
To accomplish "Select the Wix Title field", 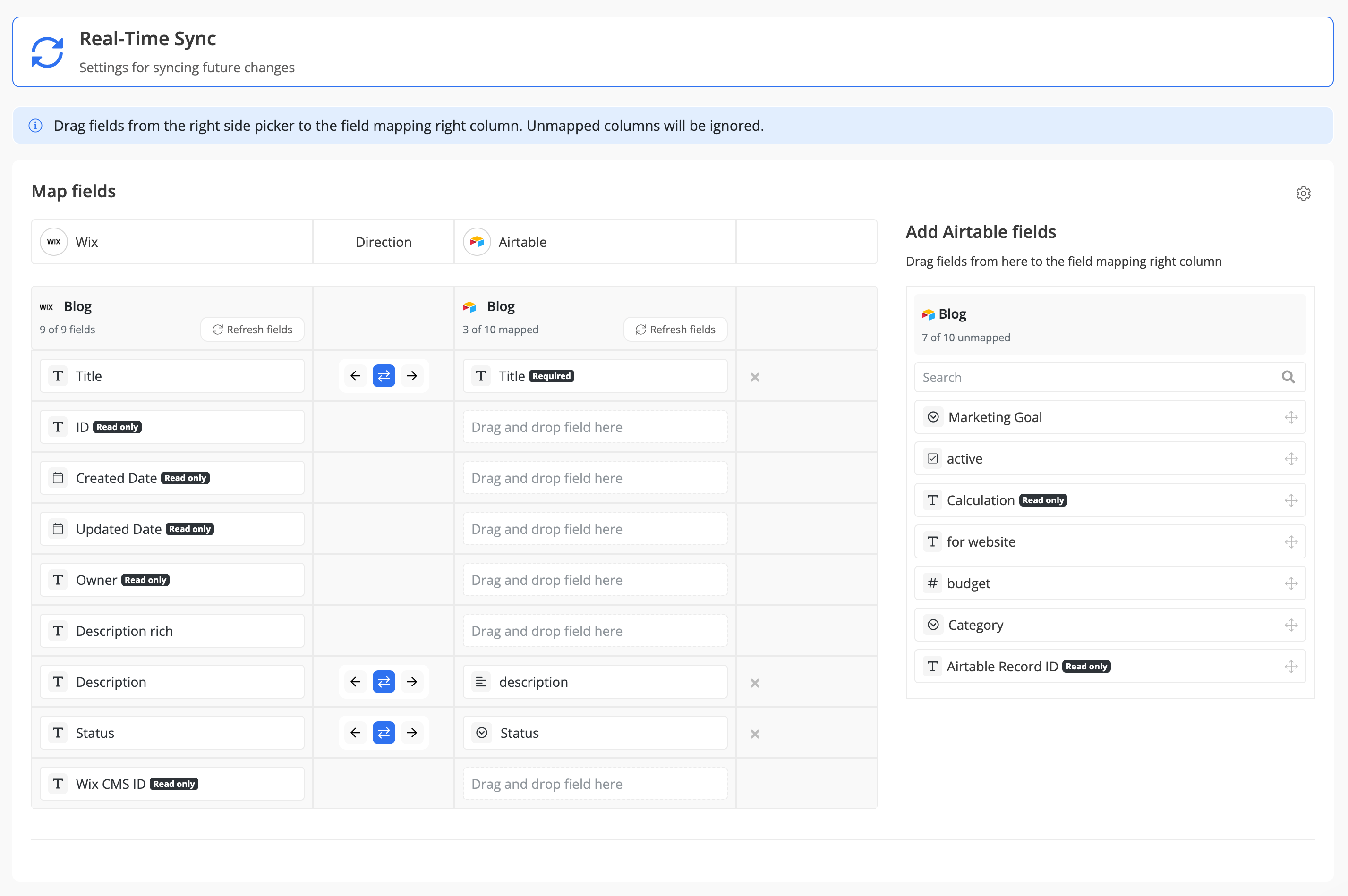I will [172, 376].
